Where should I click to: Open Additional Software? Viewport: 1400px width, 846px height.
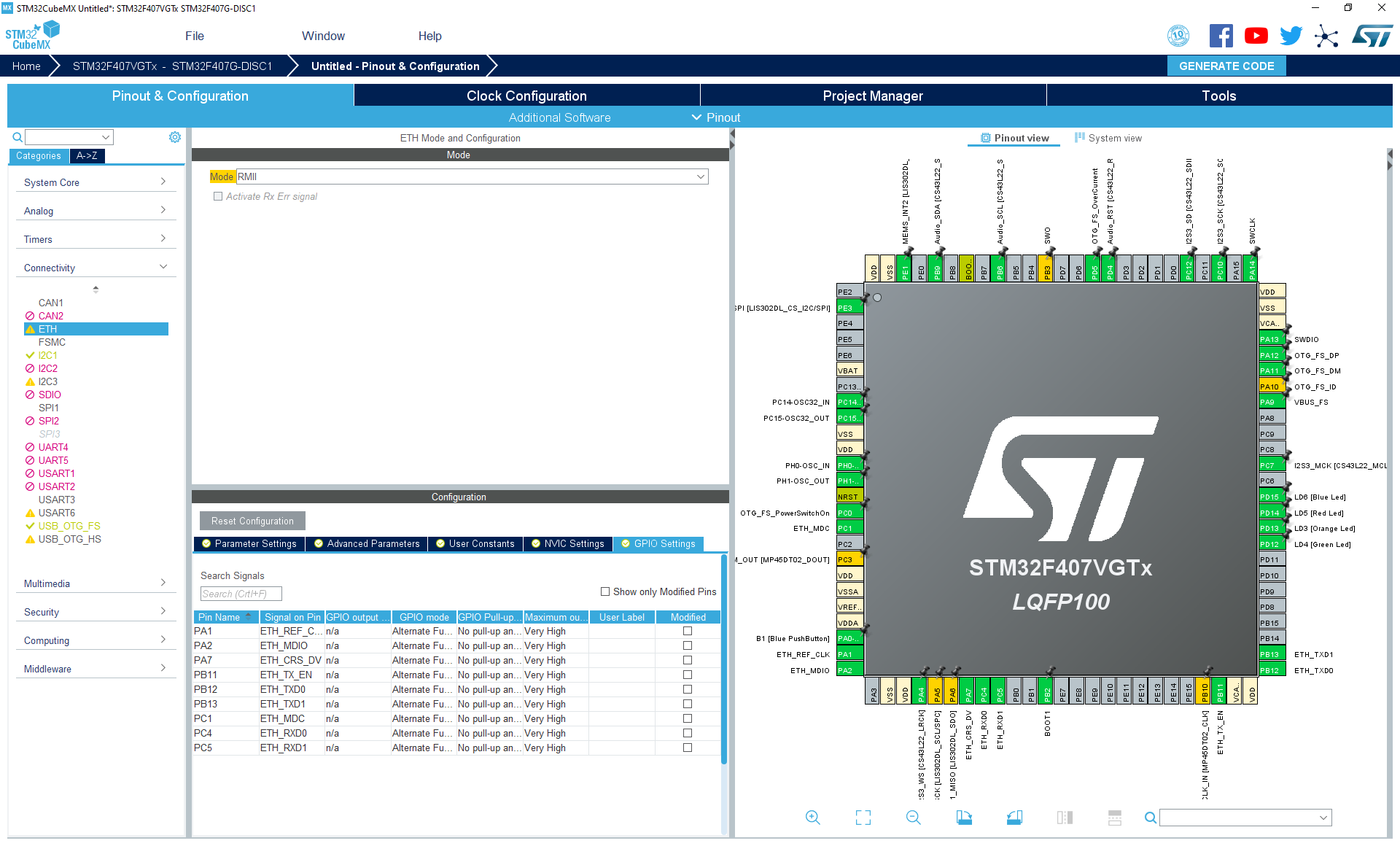(559, 117)
